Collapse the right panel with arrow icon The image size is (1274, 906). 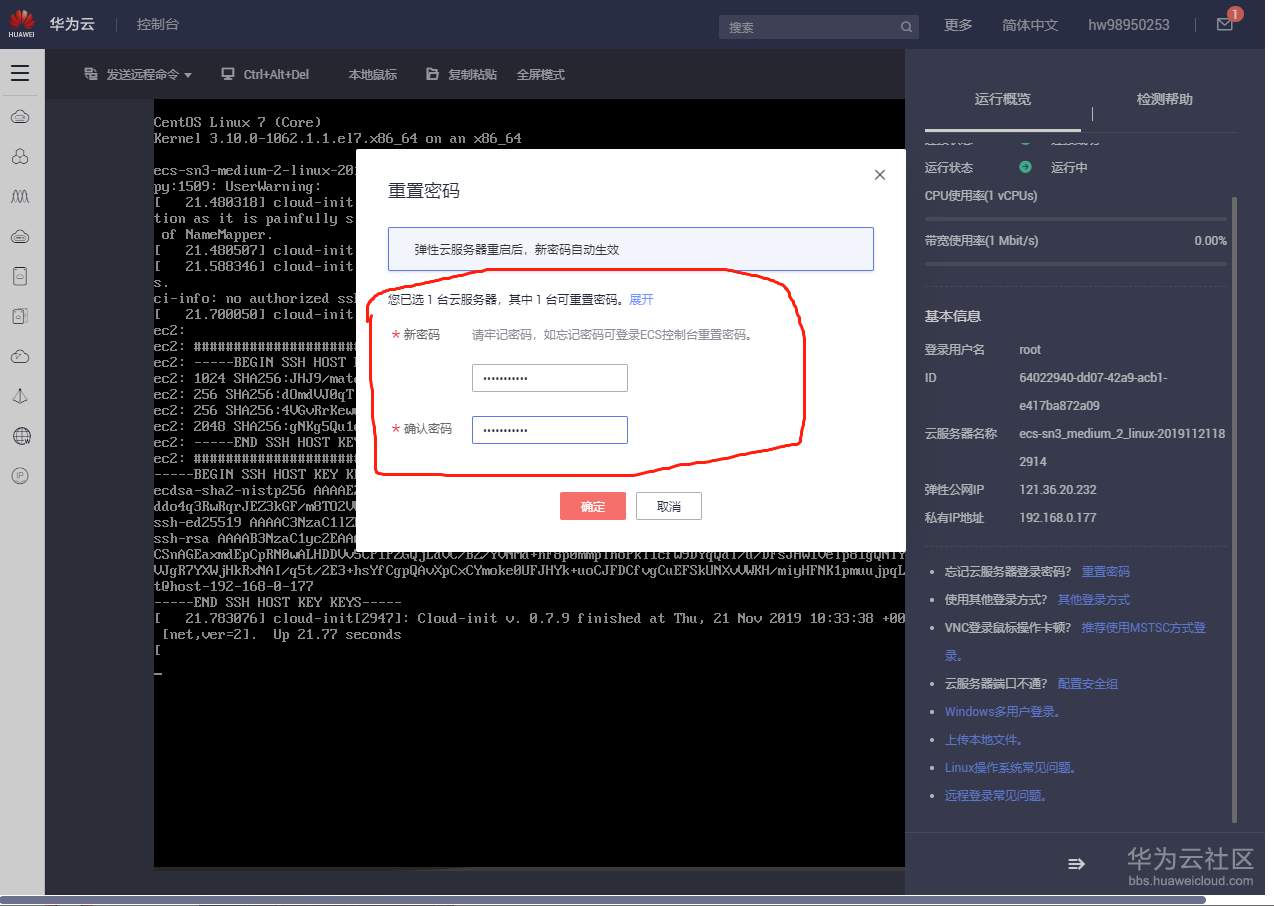click(1076, 864)
